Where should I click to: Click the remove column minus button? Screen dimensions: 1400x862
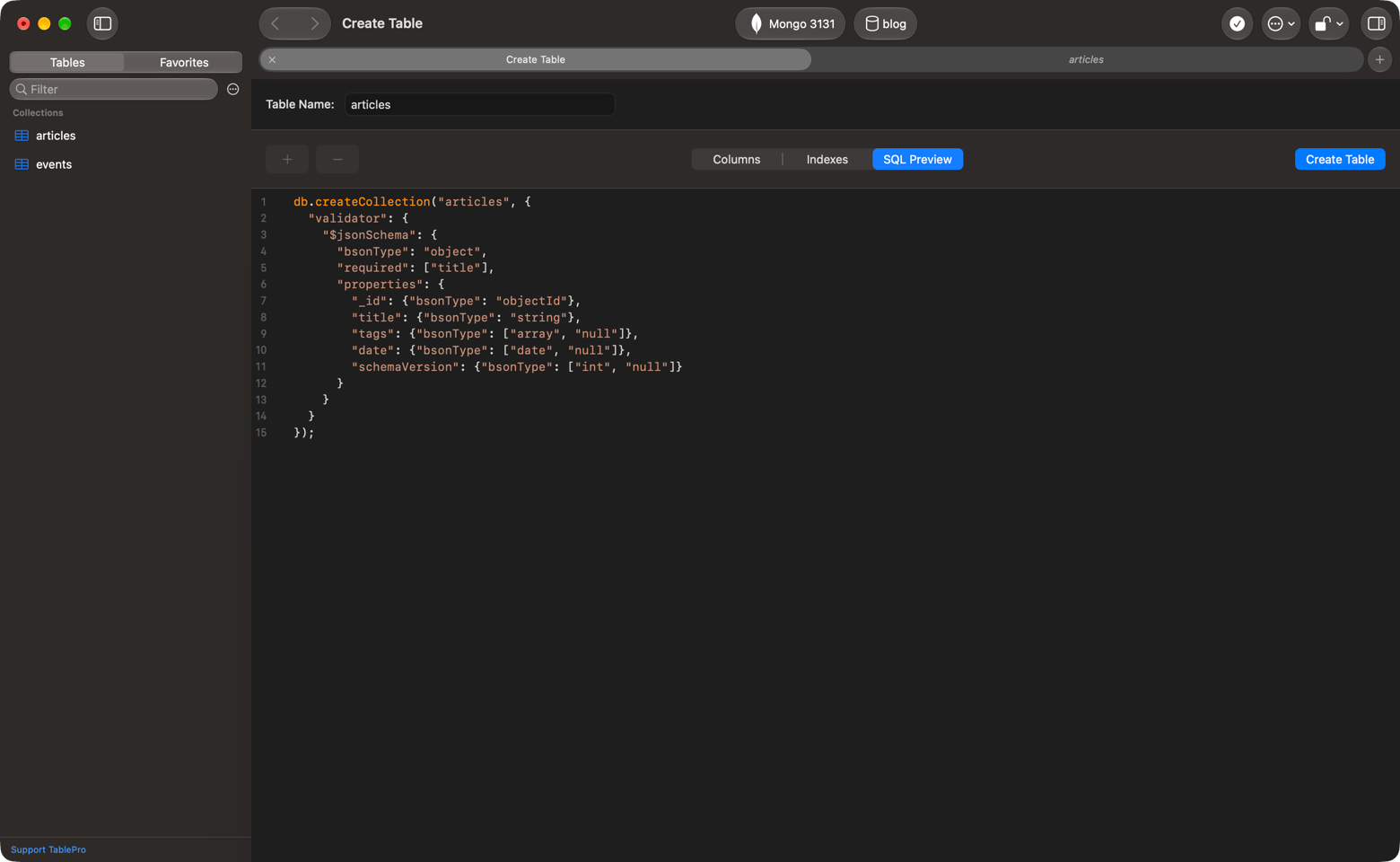click(x=337, y=159)
